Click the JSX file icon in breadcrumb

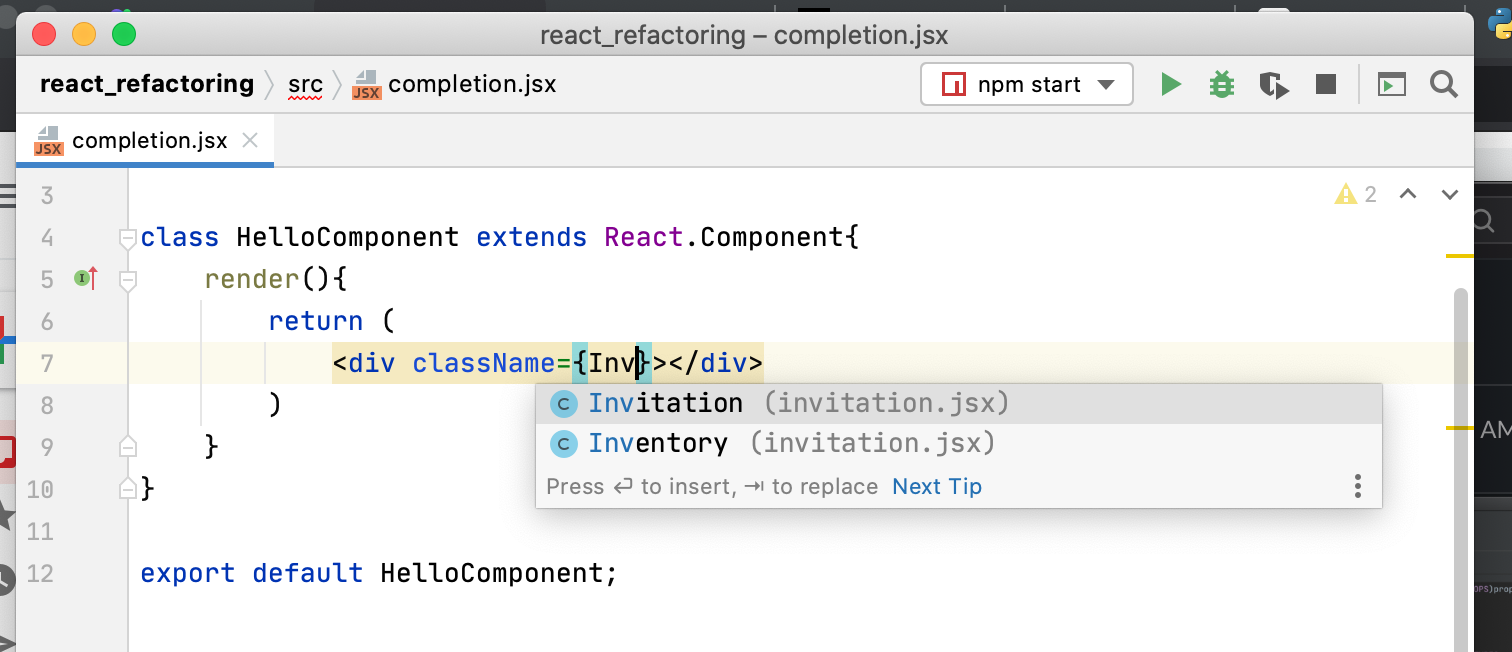tap(367, 85)
